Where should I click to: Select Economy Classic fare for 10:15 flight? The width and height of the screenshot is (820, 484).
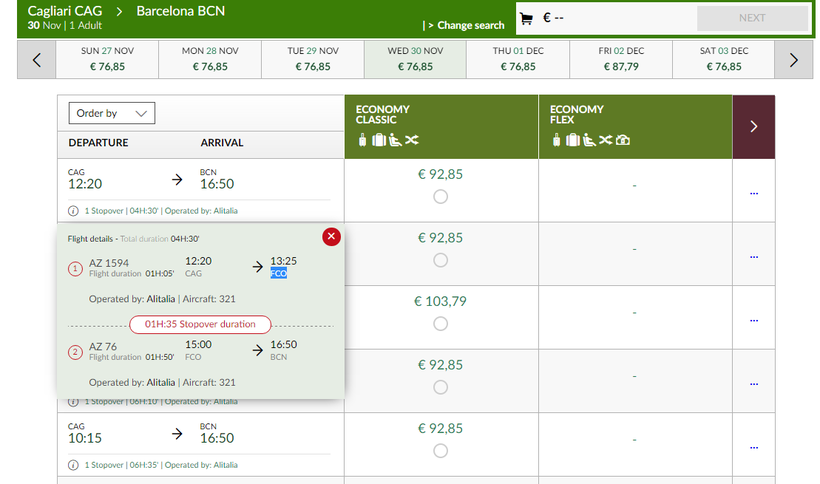[x=441, y=451]
